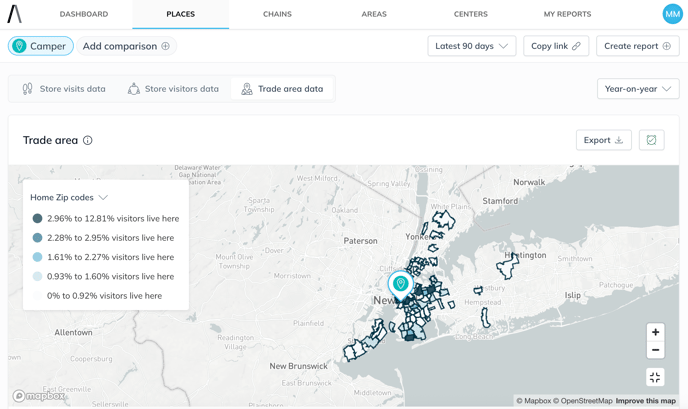Toggle the checkbox icon next to Export

[x=651, y=140]
